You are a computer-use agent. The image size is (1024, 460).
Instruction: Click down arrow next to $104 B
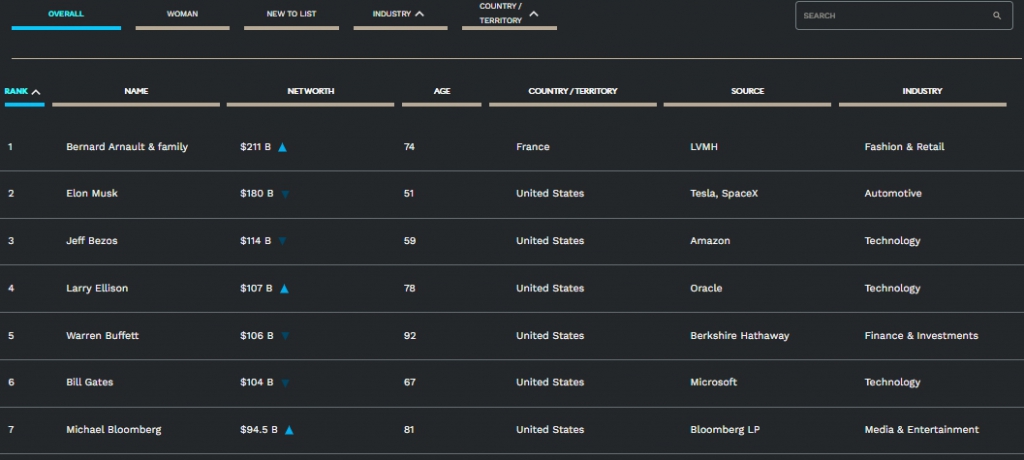point(285,383)
